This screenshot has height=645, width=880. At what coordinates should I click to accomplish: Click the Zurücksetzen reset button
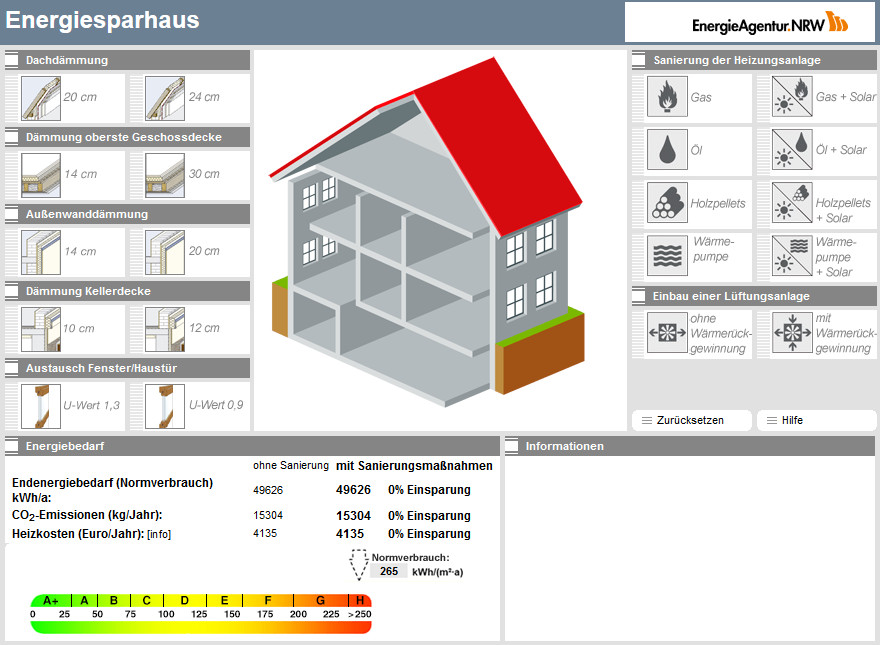tap(690, 420)
